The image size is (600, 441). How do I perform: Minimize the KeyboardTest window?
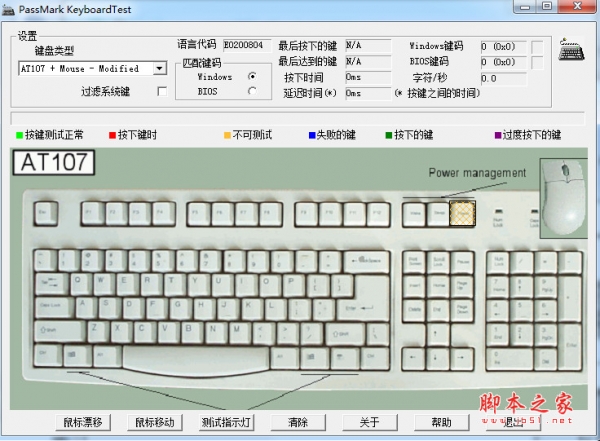coord(525,7)
